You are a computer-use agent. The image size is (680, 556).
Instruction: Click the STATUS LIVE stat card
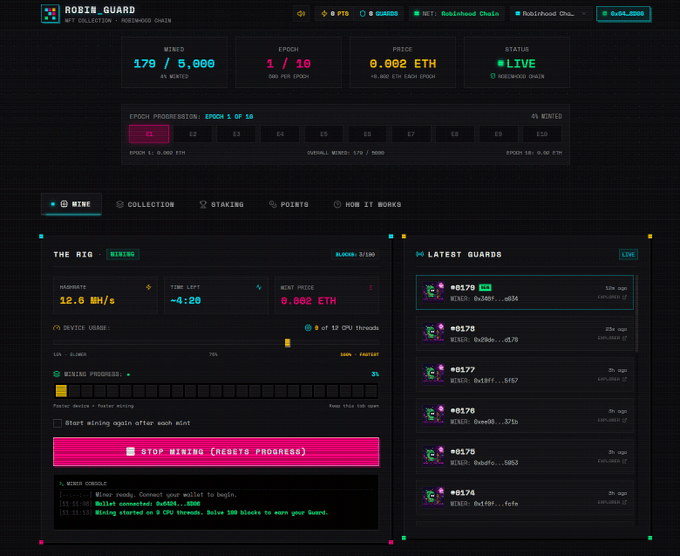(517, 62)
